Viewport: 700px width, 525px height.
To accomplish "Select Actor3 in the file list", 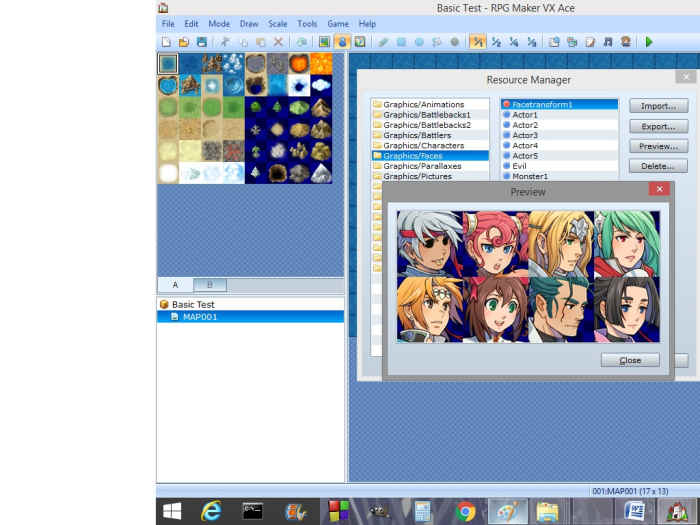I will [x=525, y=135].
